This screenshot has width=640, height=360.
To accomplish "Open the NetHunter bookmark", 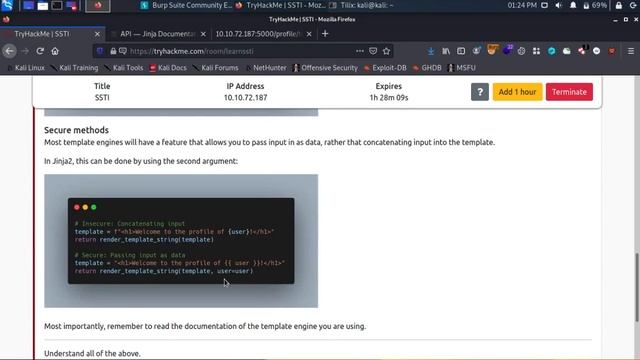I will coord(266,68).
